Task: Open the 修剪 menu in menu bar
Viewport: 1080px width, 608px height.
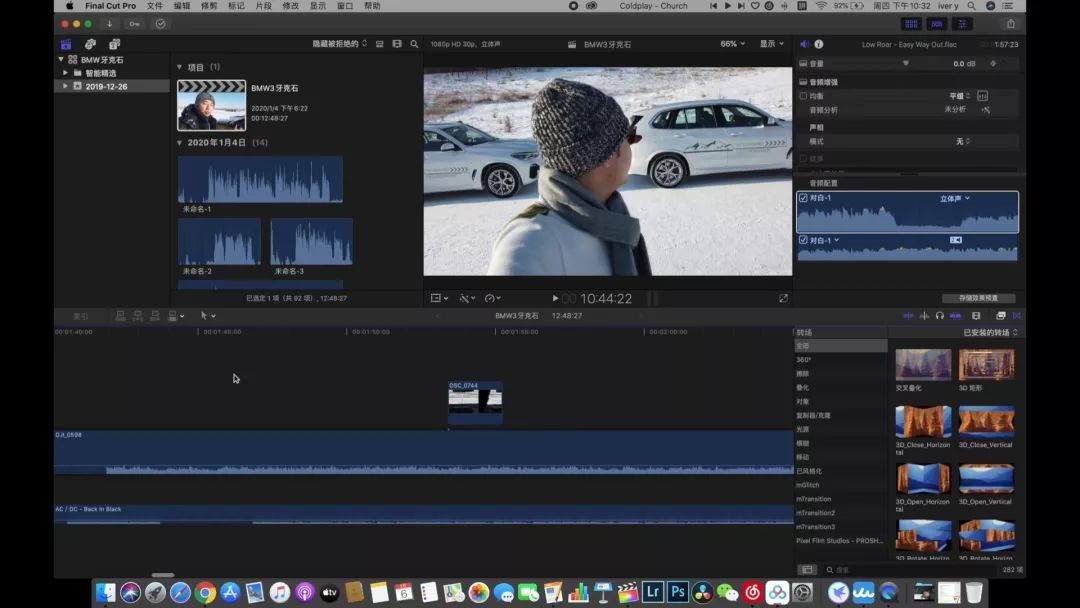Action: (x=209, y=6)
